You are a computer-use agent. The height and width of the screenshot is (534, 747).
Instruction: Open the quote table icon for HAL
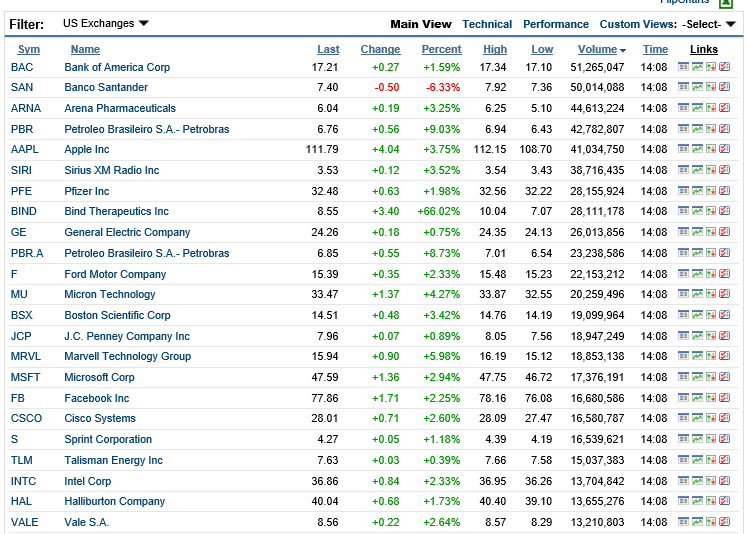click(x=683, y=500)
